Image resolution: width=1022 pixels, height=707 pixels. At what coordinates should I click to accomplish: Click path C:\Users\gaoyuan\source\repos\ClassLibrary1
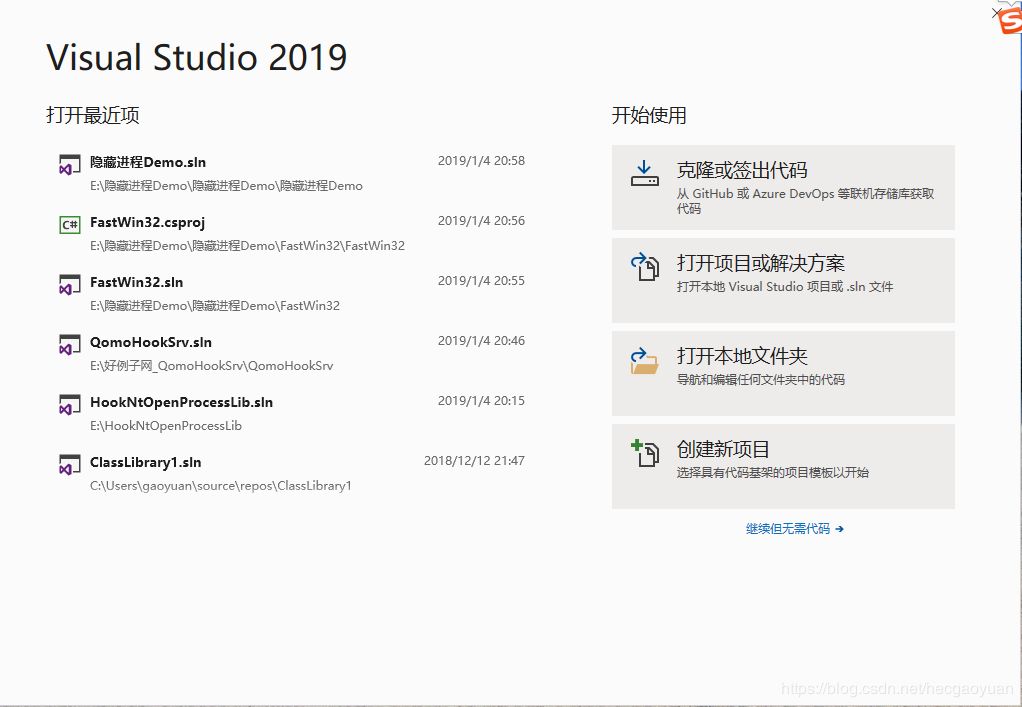[220, 485]
